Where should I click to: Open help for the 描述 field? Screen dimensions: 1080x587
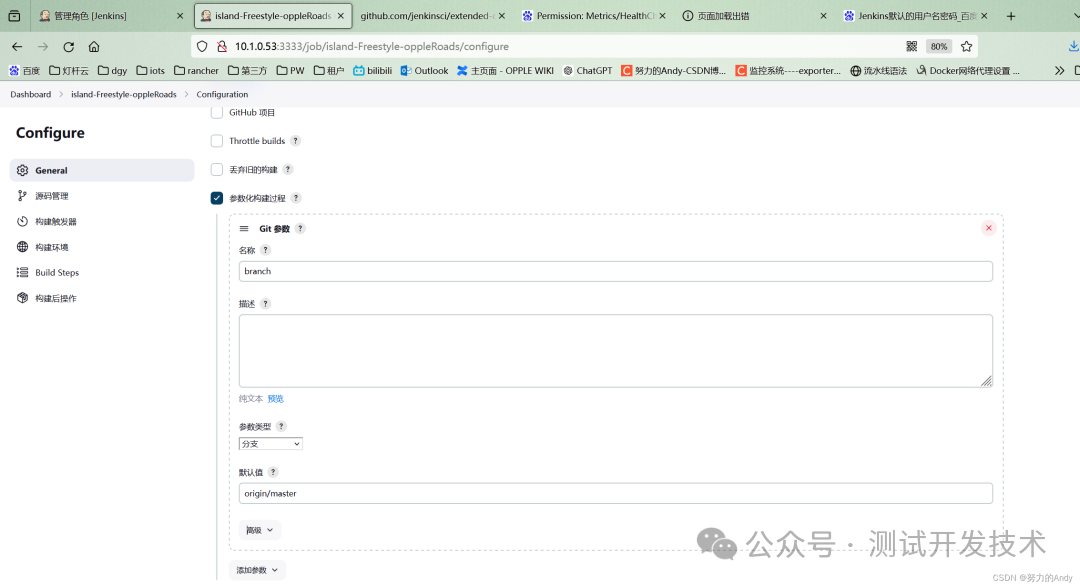point(265,304)
